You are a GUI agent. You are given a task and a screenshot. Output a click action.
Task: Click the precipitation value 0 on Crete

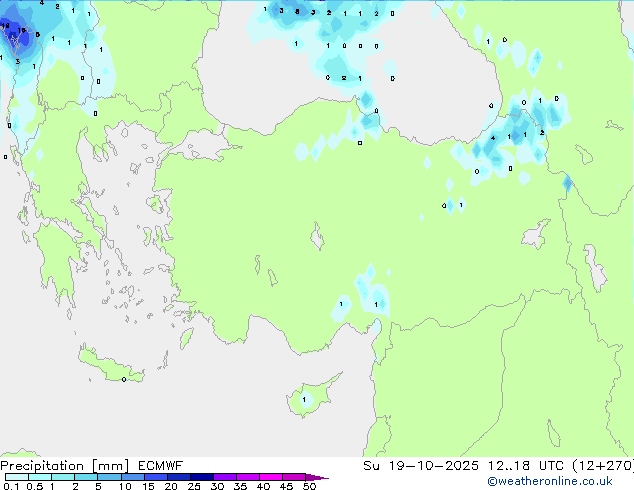[x=124, y=380]
